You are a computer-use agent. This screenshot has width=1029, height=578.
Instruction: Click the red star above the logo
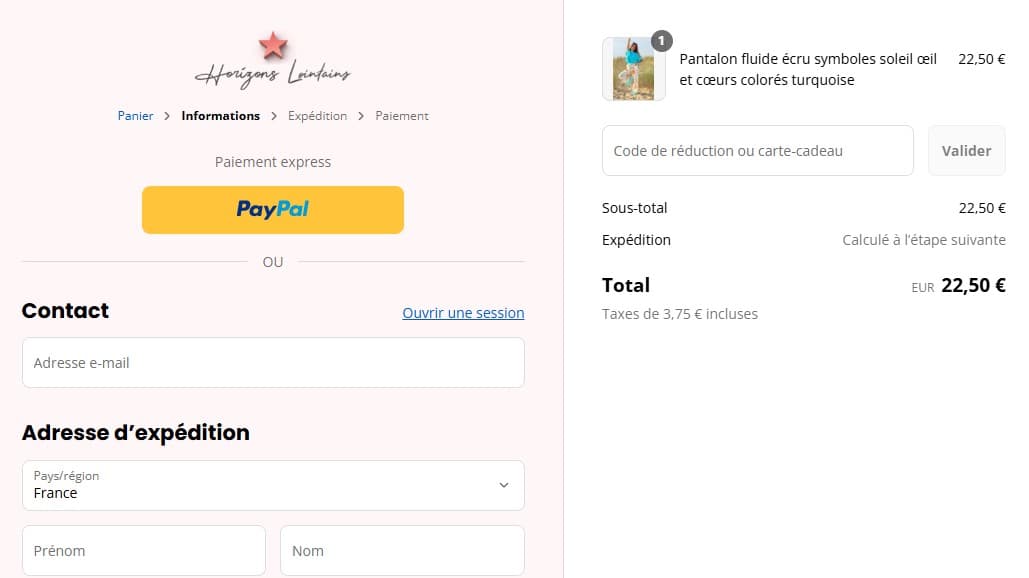coord(271,43)
